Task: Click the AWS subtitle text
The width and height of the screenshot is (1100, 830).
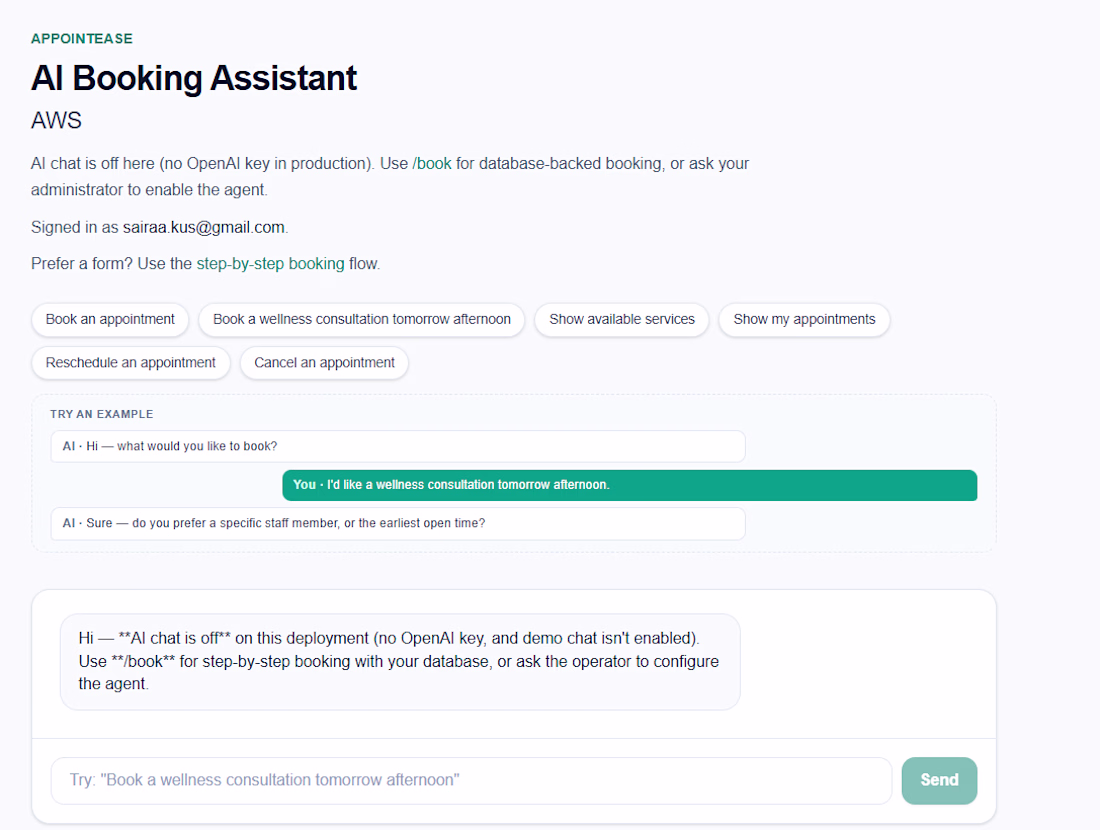Action: pos(56,121)
